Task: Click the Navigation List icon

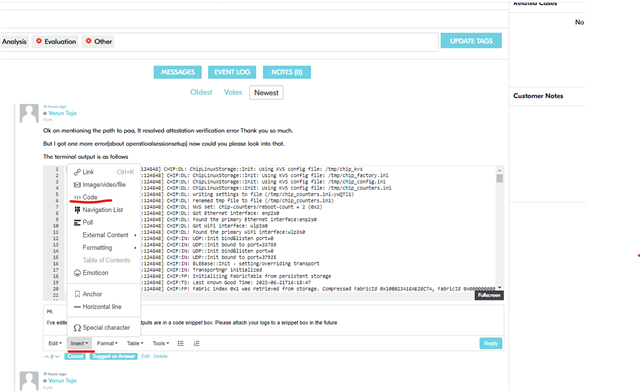Action: pyautogui.click(x=77, y=210)
